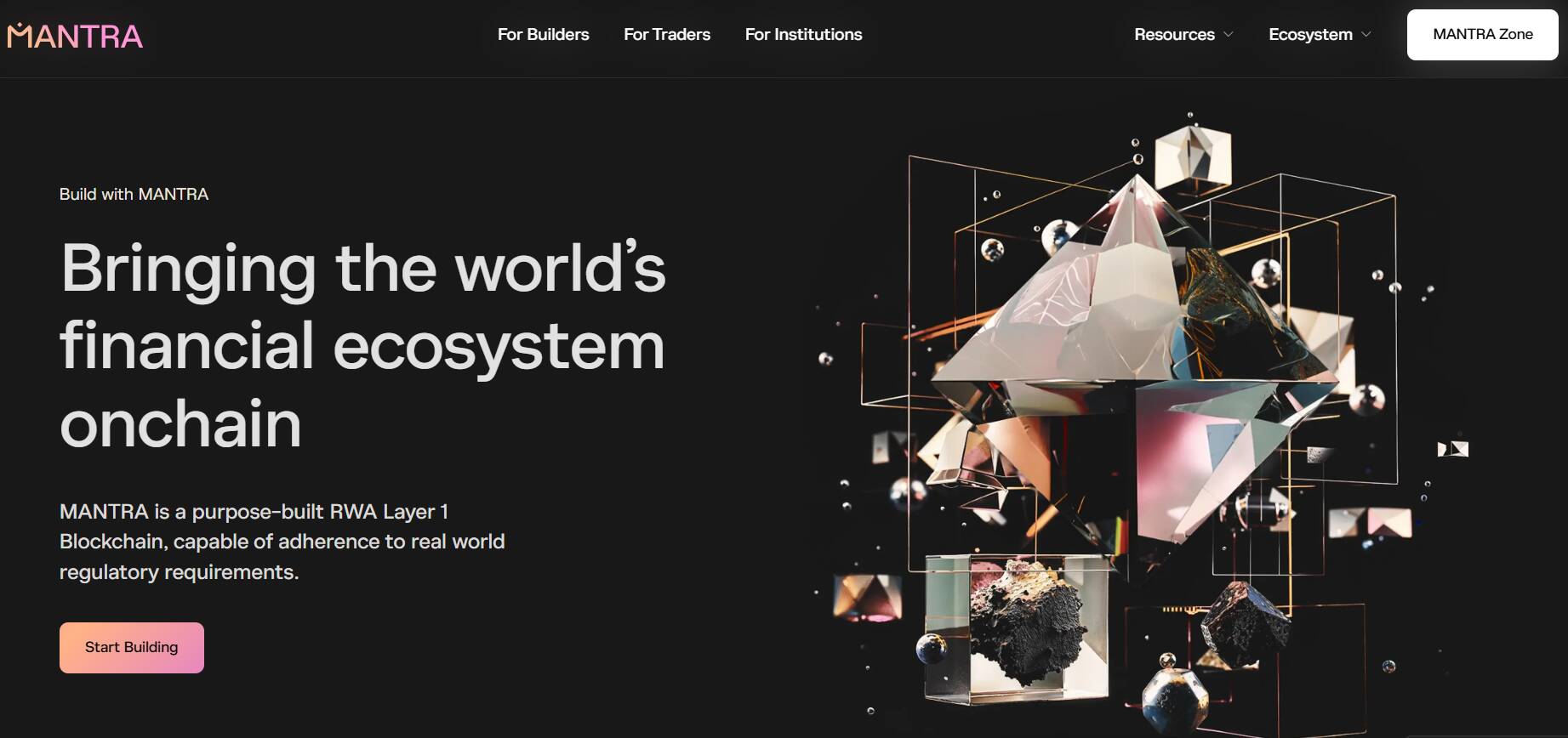Click the MANTRA logo in the header
The image size is (1568, 738).
75,36
